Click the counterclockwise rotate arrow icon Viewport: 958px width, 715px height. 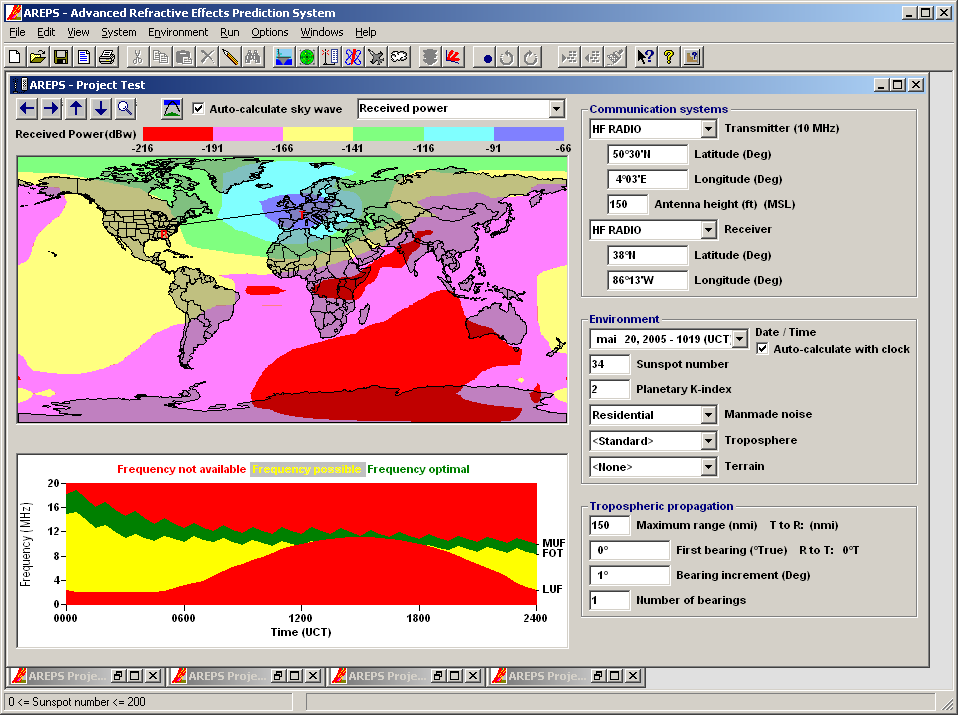(507, 57)
